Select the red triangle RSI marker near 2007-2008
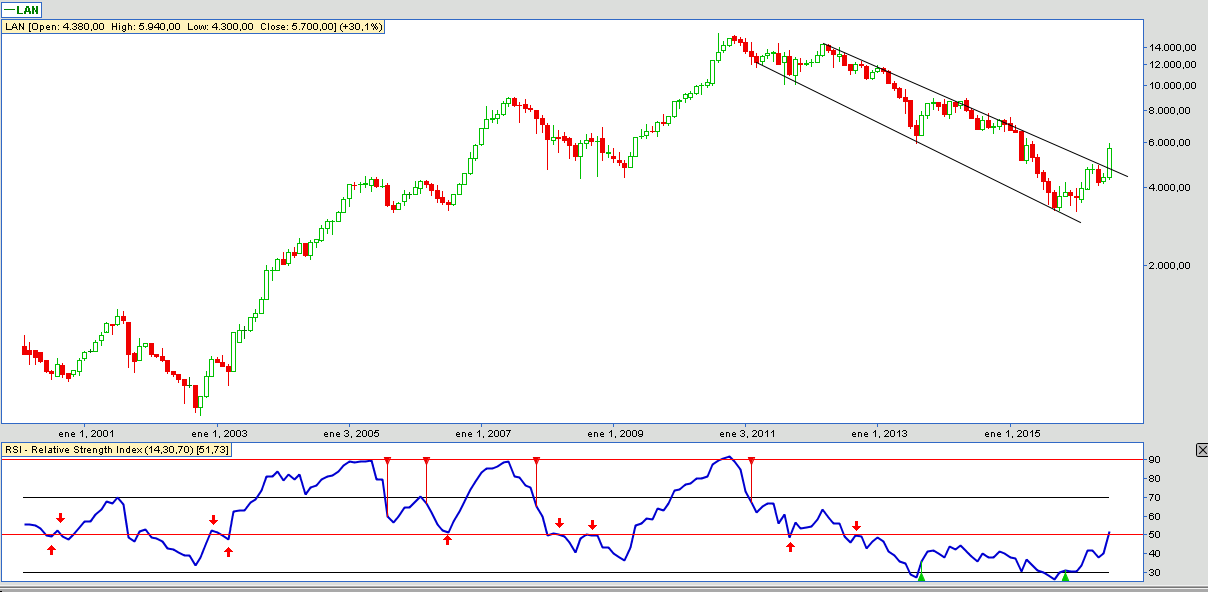Screen dimensions: 1208x592 [x=537, y=462]
